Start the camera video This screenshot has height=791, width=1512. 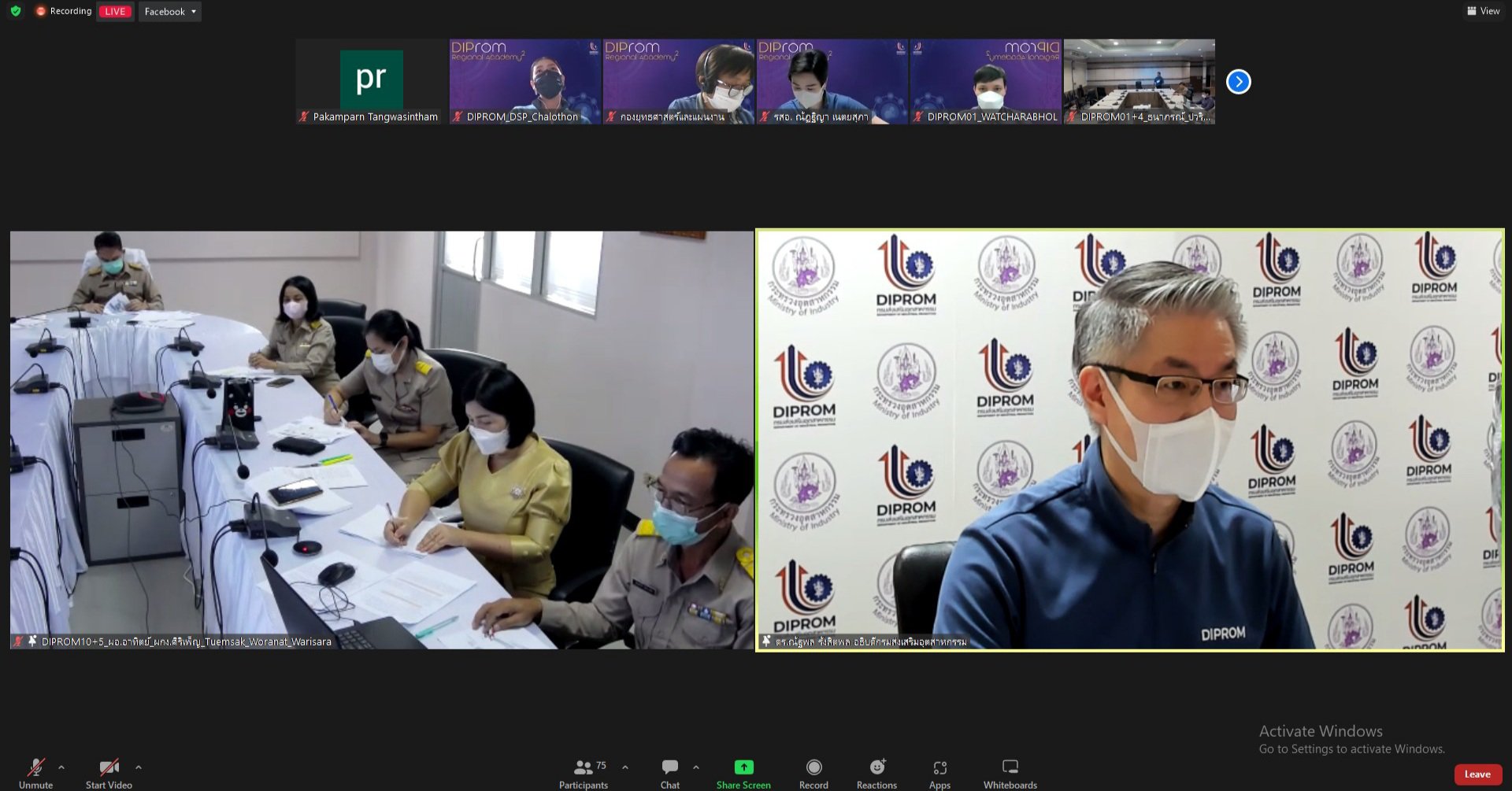[109, 772]
